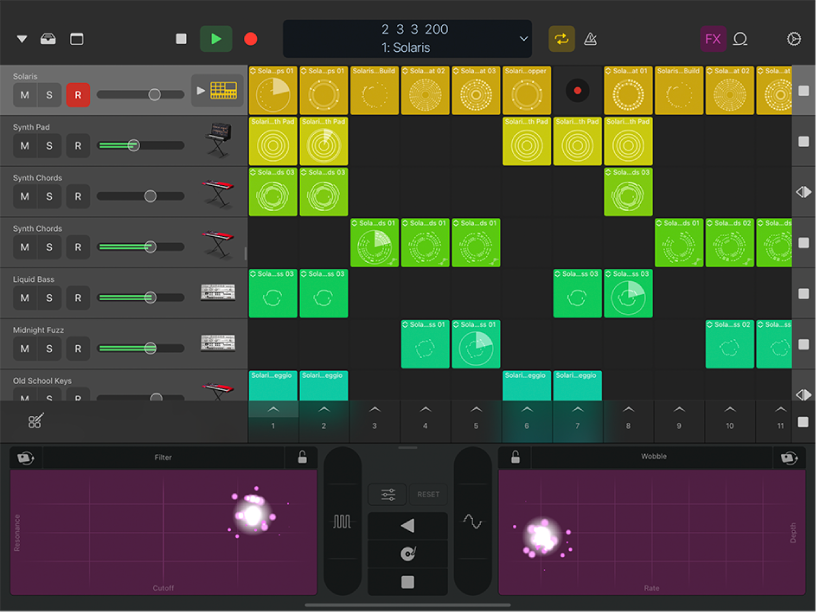Screen dimensions: 818x612
Task: Mute the Liquid Bass track
Action: 24,297
